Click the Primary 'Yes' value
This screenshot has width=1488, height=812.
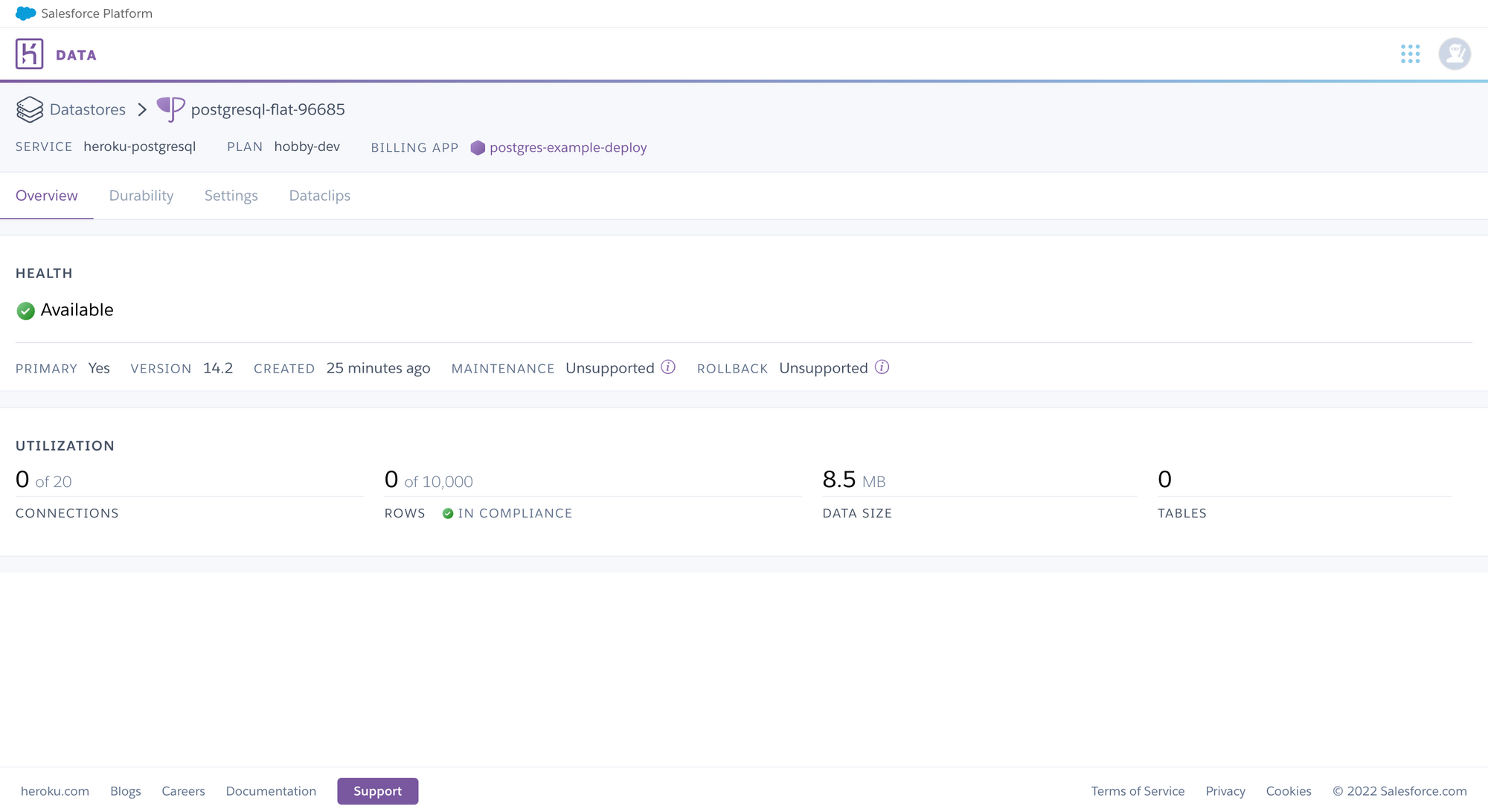point(99,368)
